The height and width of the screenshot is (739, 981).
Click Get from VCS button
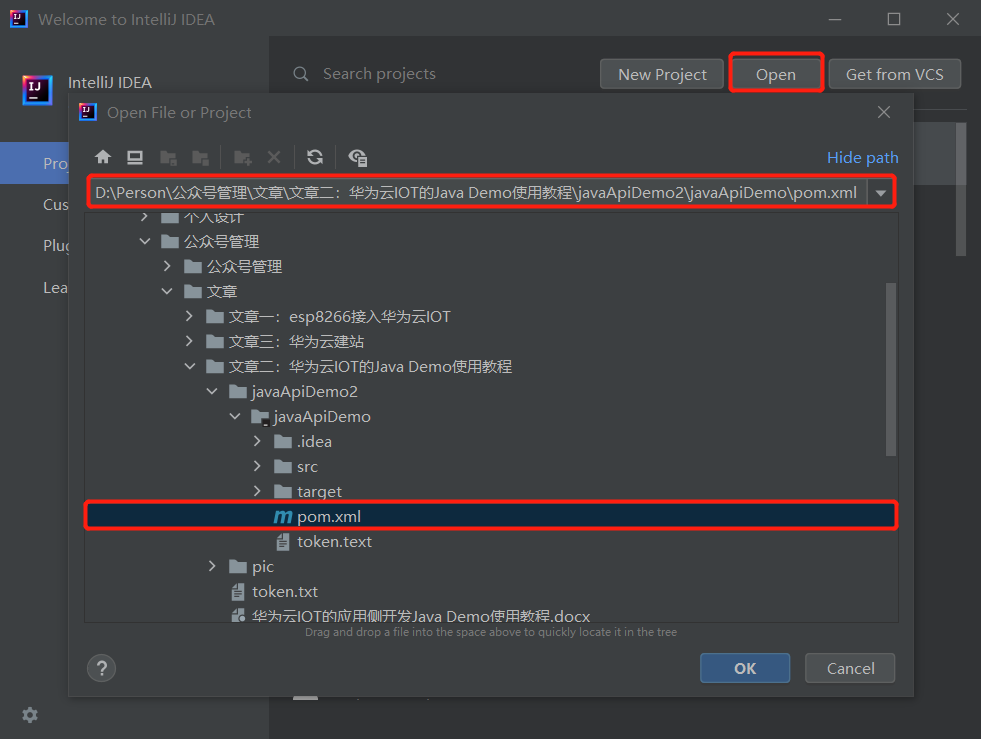coord(895,74)
